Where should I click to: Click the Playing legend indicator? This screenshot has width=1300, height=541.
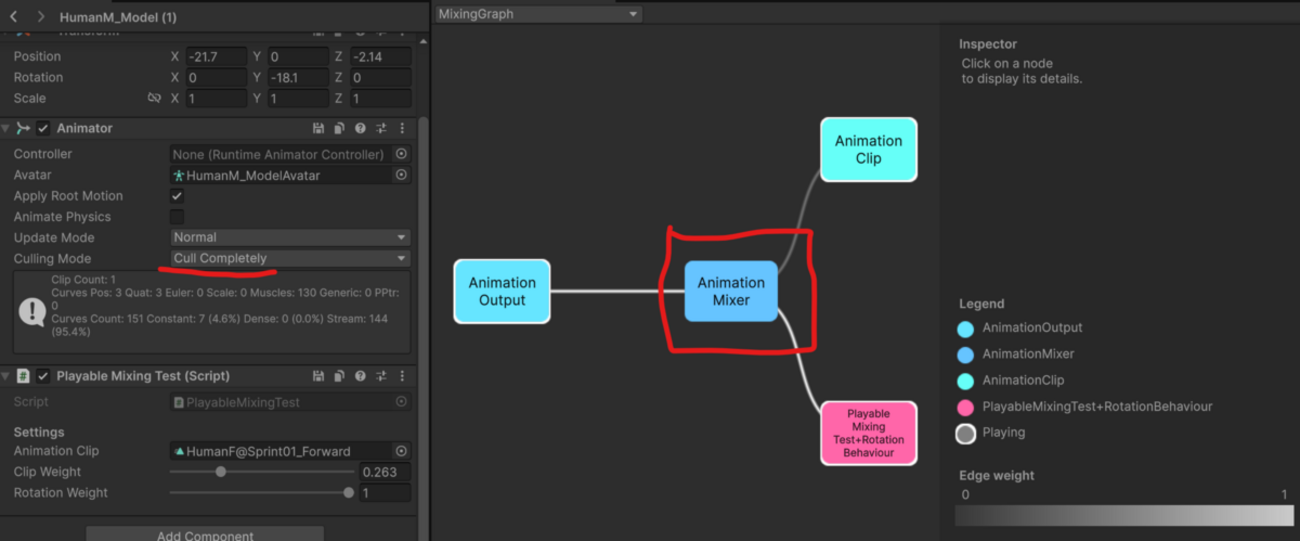965,433
